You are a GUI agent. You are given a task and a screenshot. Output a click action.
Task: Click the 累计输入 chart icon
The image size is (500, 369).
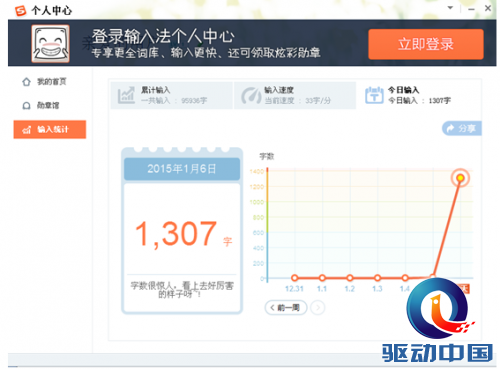[126, 95]
